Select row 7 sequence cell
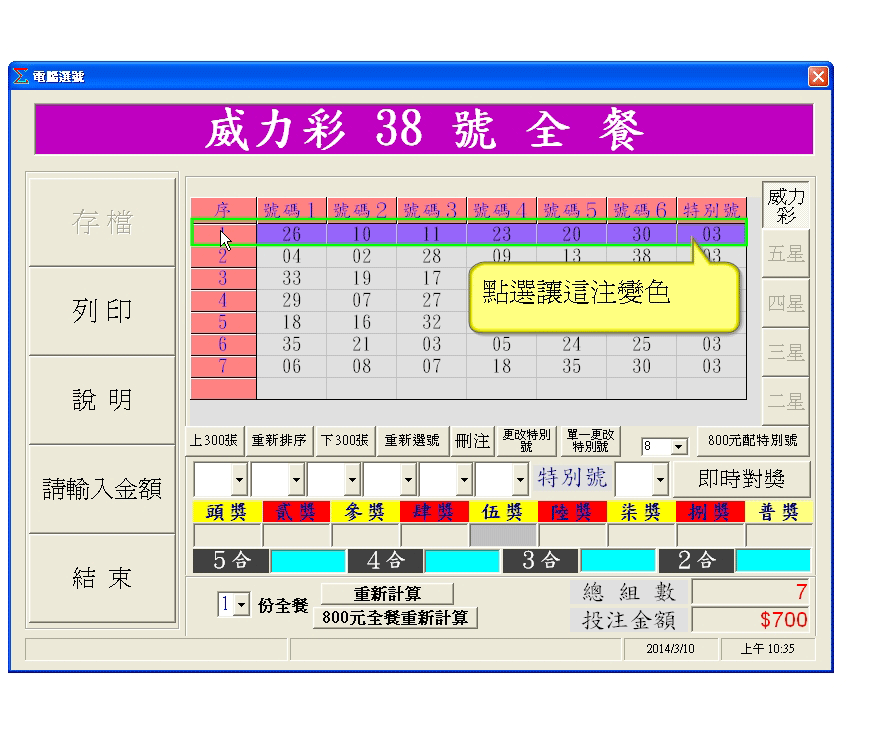Image resolution: width=883 pixels, height=750 pixels. 223,367
